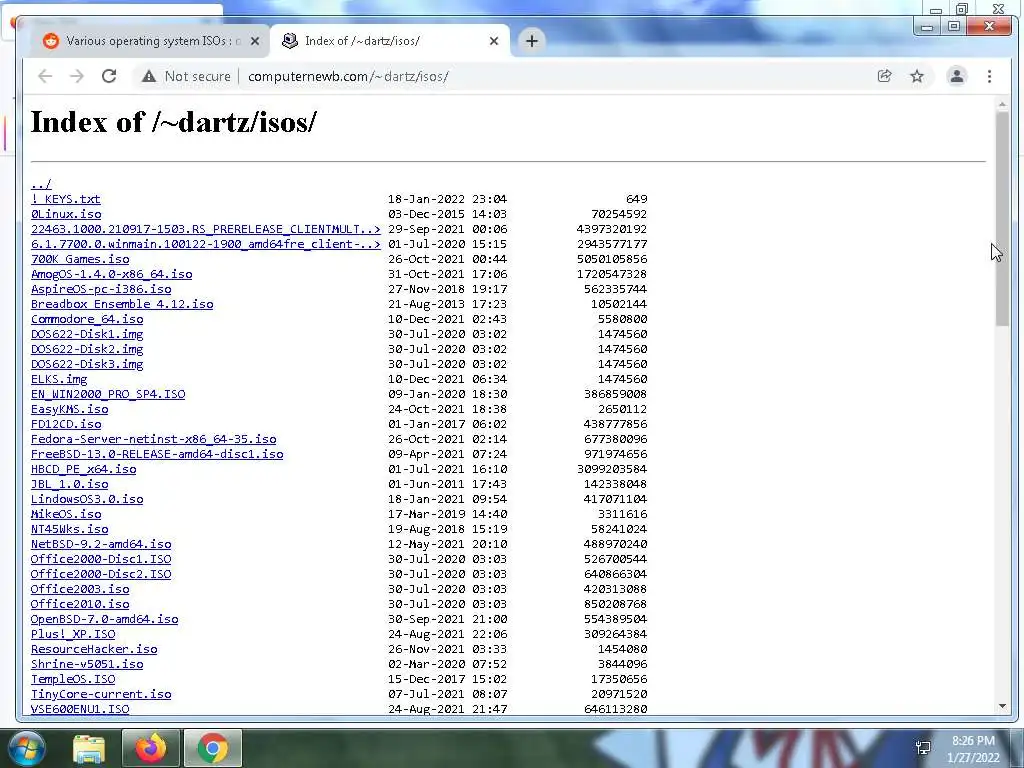Open the Chrome profile avatar

pyautogui.click(x=956, y=76)
